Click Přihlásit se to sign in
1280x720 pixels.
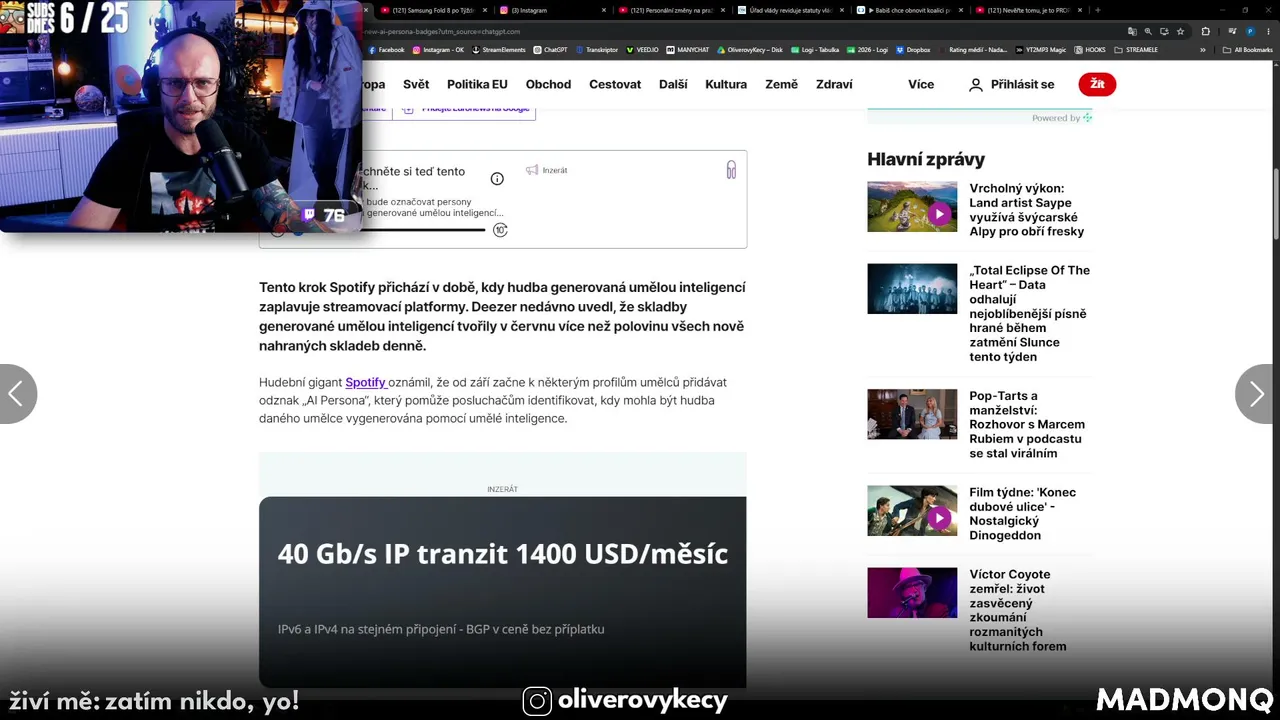(1011, 85)
